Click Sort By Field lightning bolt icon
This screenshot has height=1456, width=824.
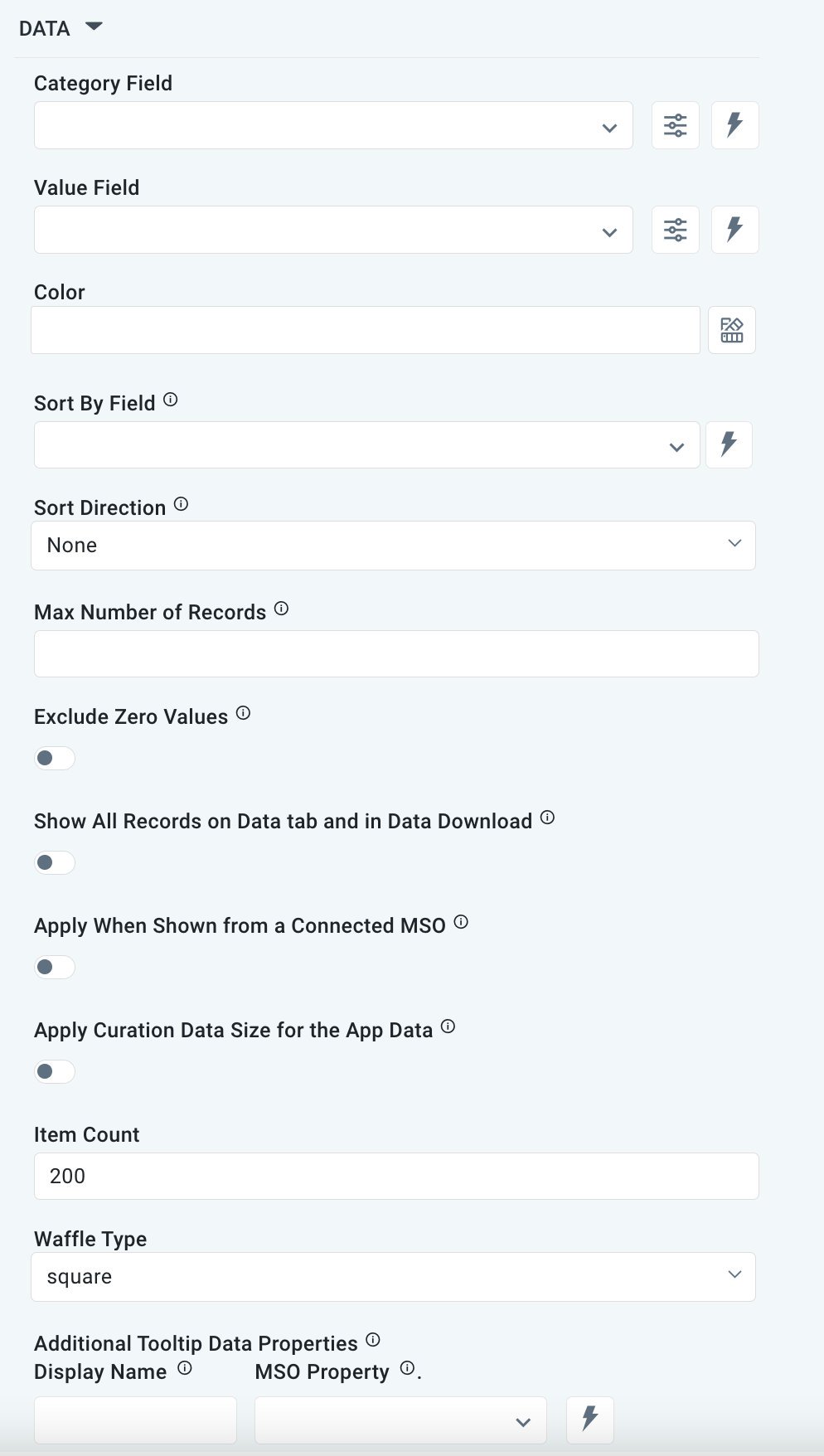tap(729, 444)
